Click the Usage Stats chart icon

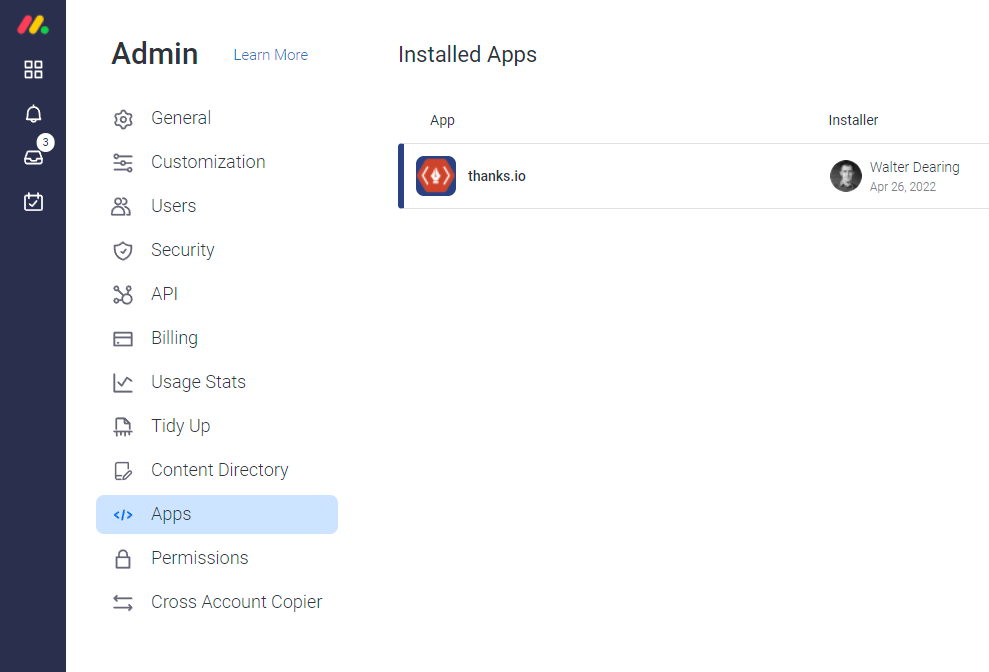[x=123, y=382]
